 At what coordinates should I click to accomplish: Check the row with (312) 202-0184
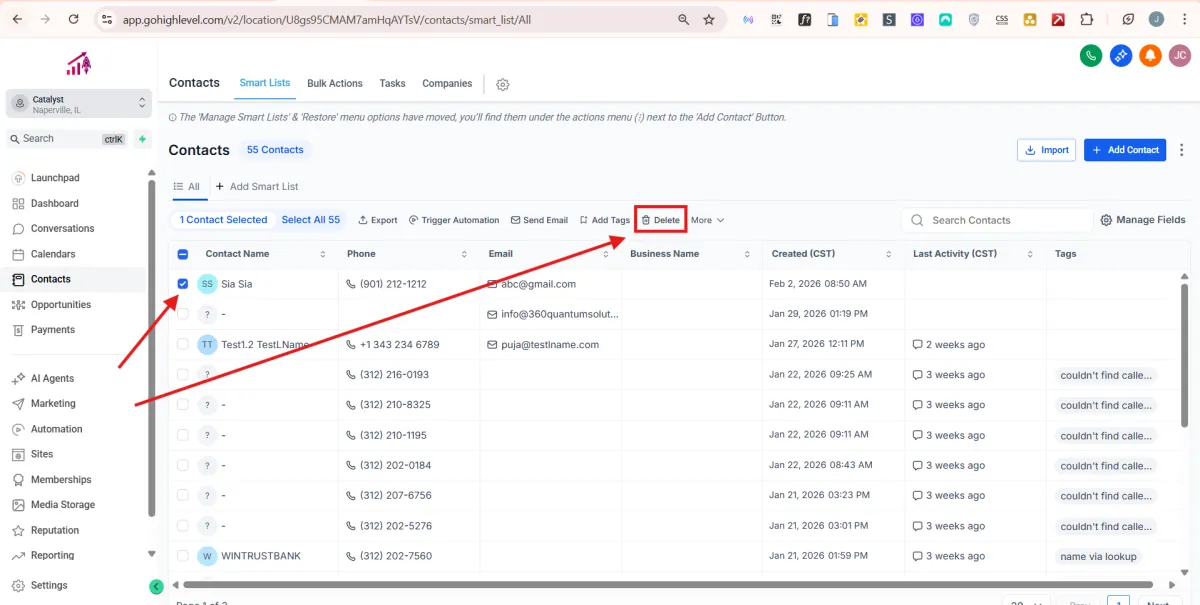point(182,465)
